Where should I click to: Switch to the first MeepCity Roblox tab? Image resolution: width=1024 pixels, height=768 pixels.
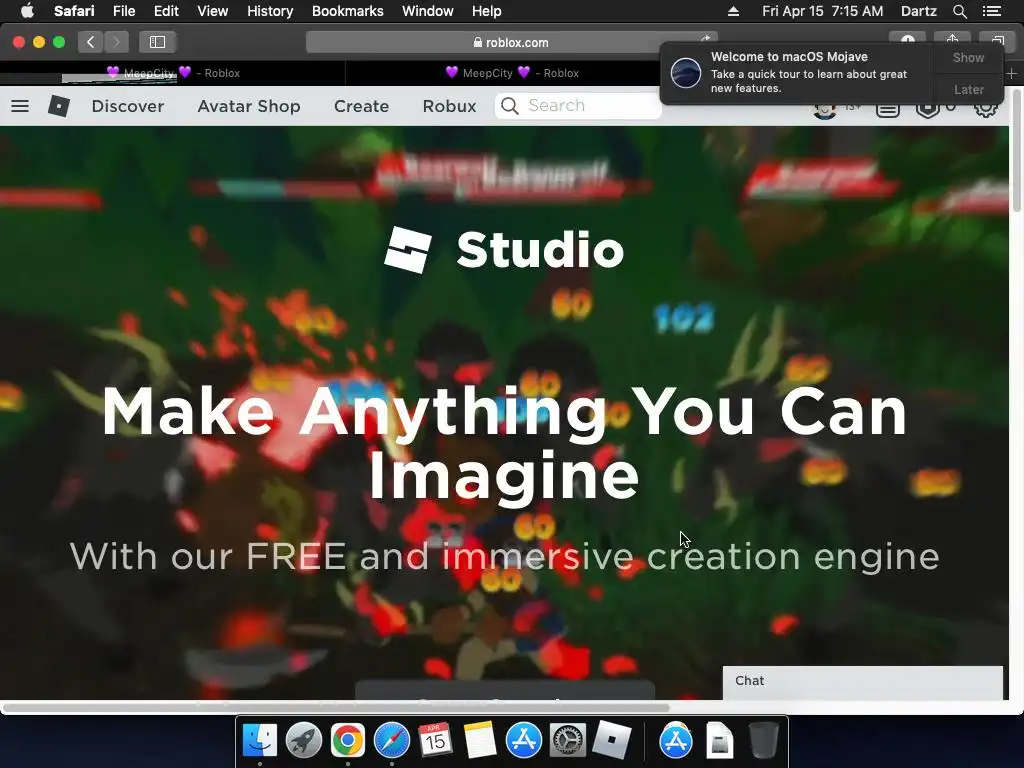[173, 73]
